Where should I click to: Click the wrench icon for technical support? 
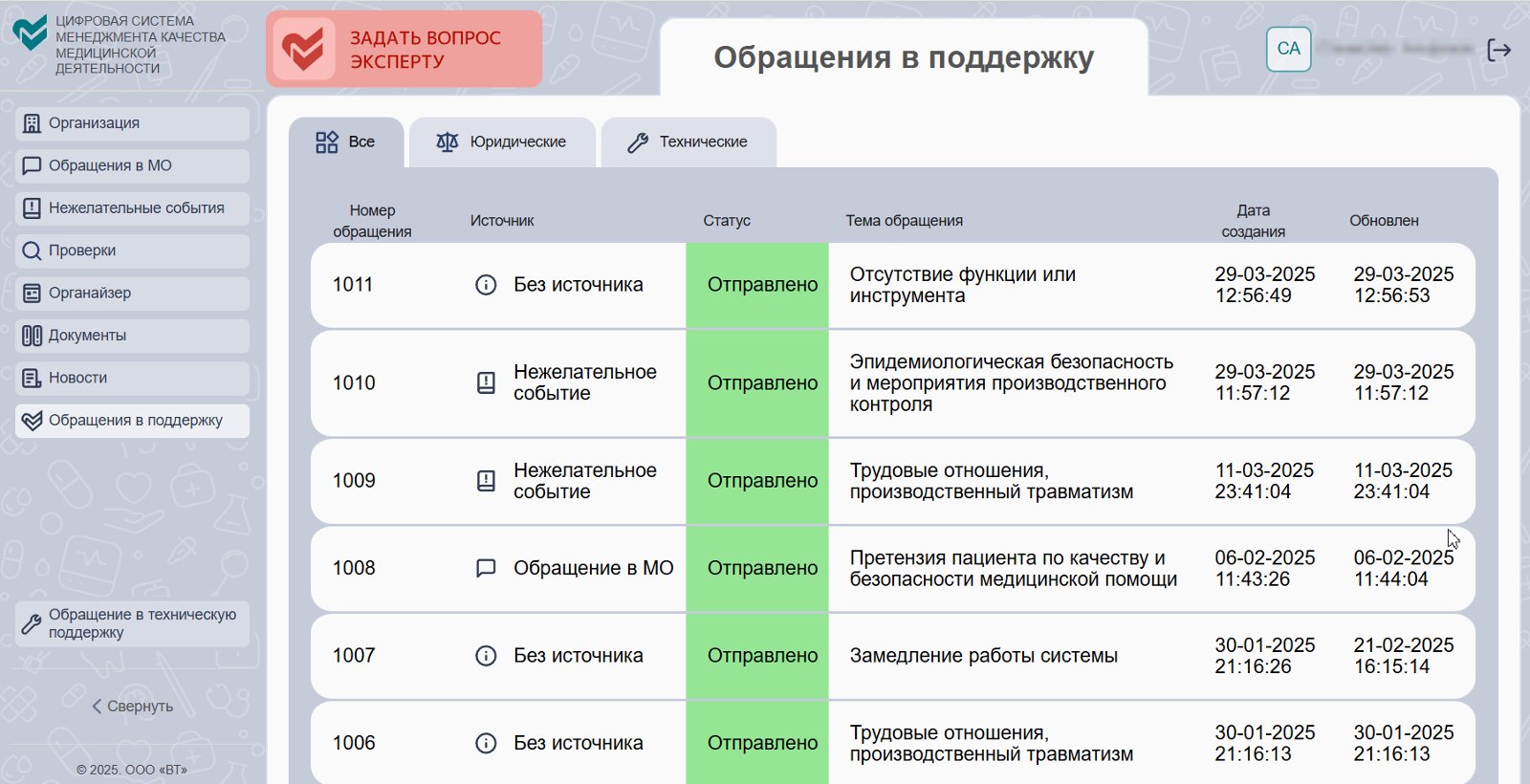pyautogui.click(x=32, y=623)
